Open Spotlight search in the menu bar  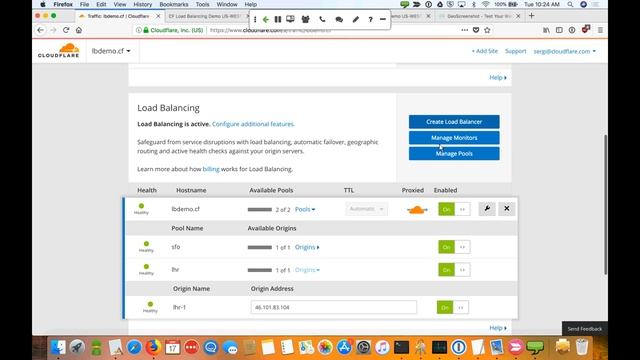pyautogui.click(x=570, y=4)
